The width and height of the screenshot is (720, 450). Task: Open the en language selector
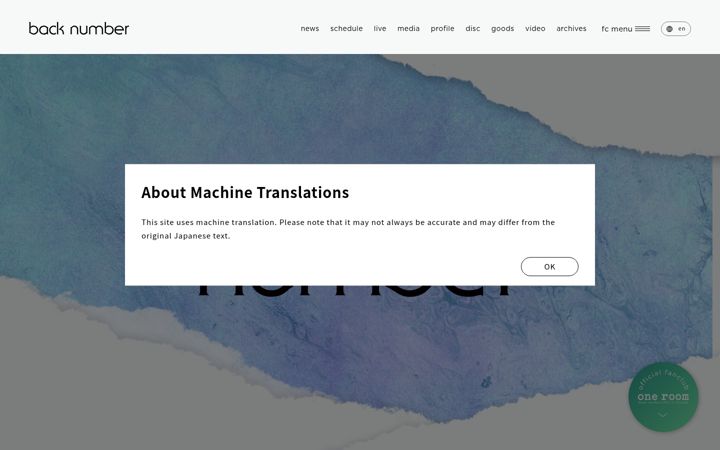click(675, 28)
